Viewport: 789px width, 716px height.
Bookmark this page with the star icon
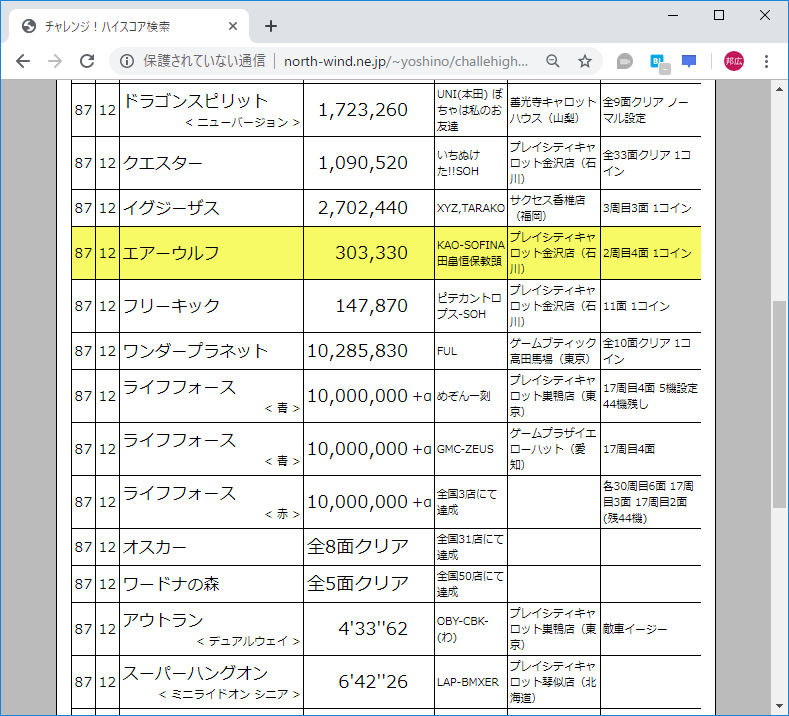click(584, 61)
